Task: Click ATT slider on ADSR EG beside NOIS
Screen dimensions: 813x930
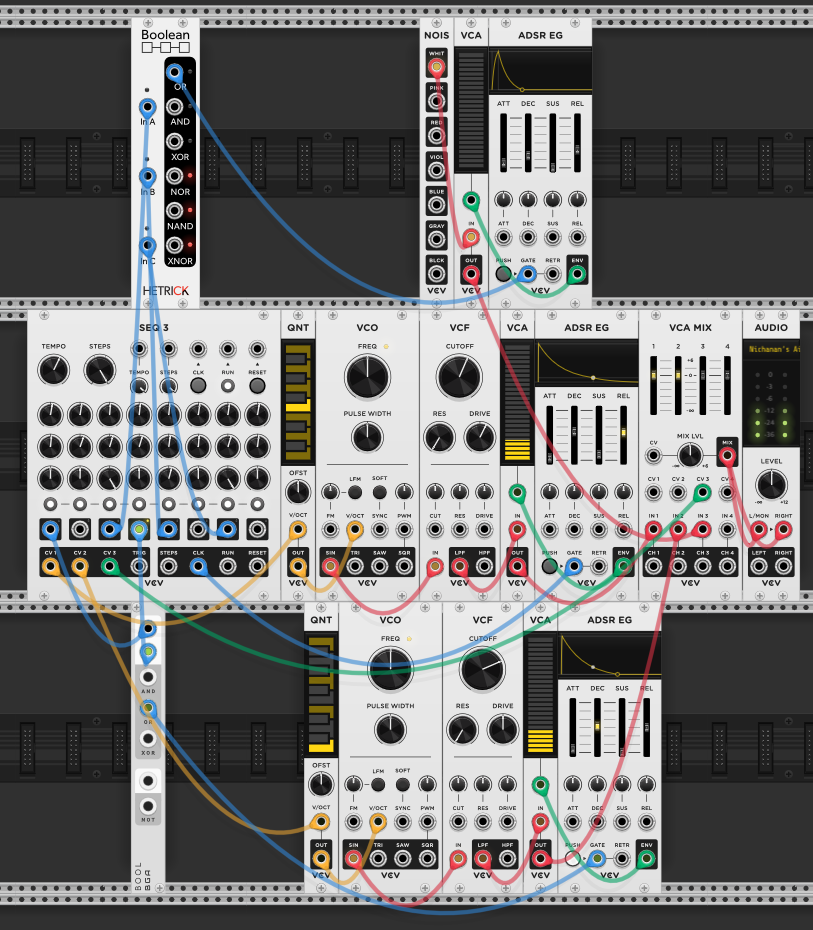Action: pyautogui.click(x=503, y=143)
